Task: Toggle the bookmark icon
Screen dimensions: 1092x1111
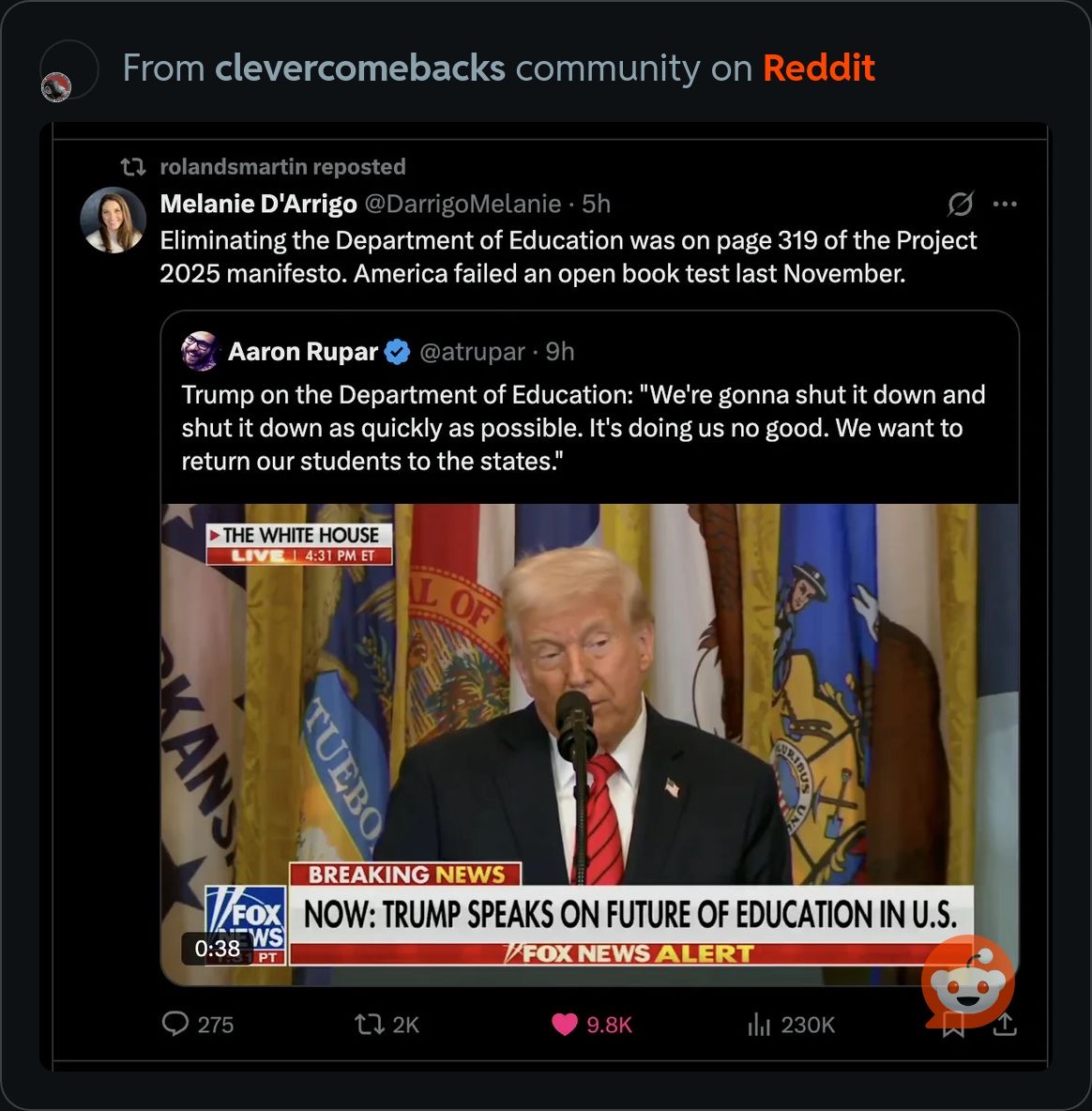Action: (953, 1024)
